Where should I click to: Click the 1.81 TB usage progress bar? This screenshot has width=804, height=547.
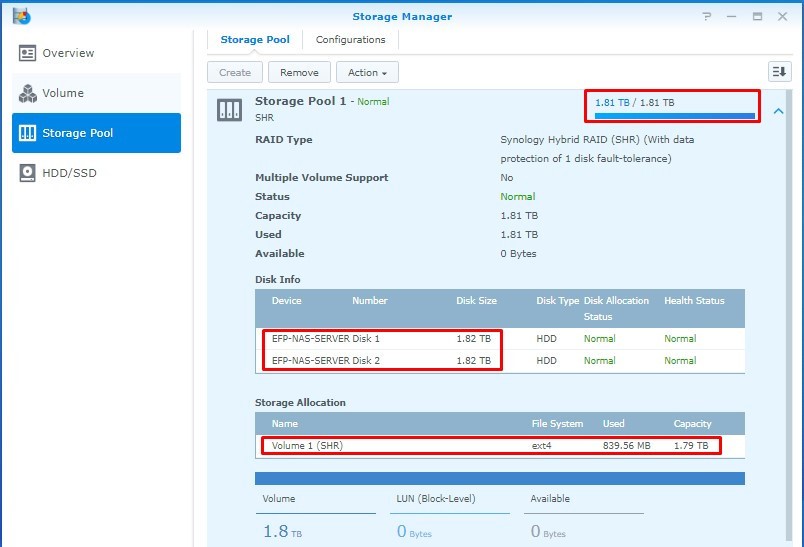point(675,116)
